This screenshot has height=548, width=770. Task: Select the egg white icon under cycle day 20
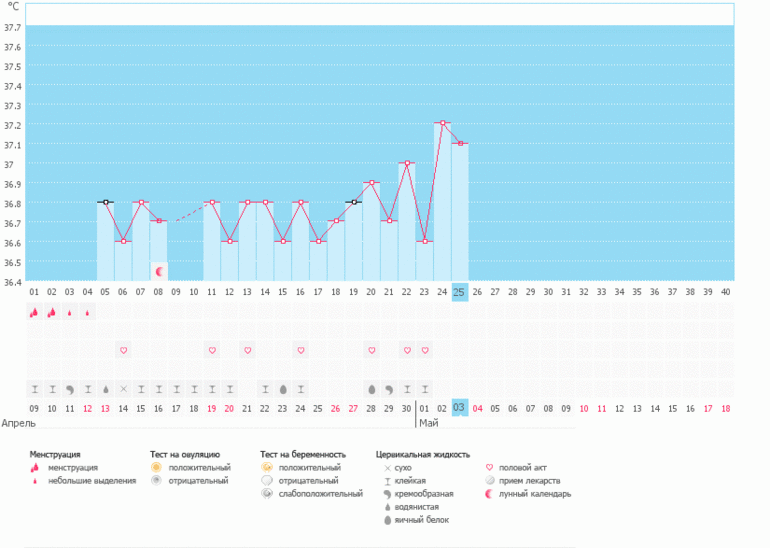(x=372, y=390)
